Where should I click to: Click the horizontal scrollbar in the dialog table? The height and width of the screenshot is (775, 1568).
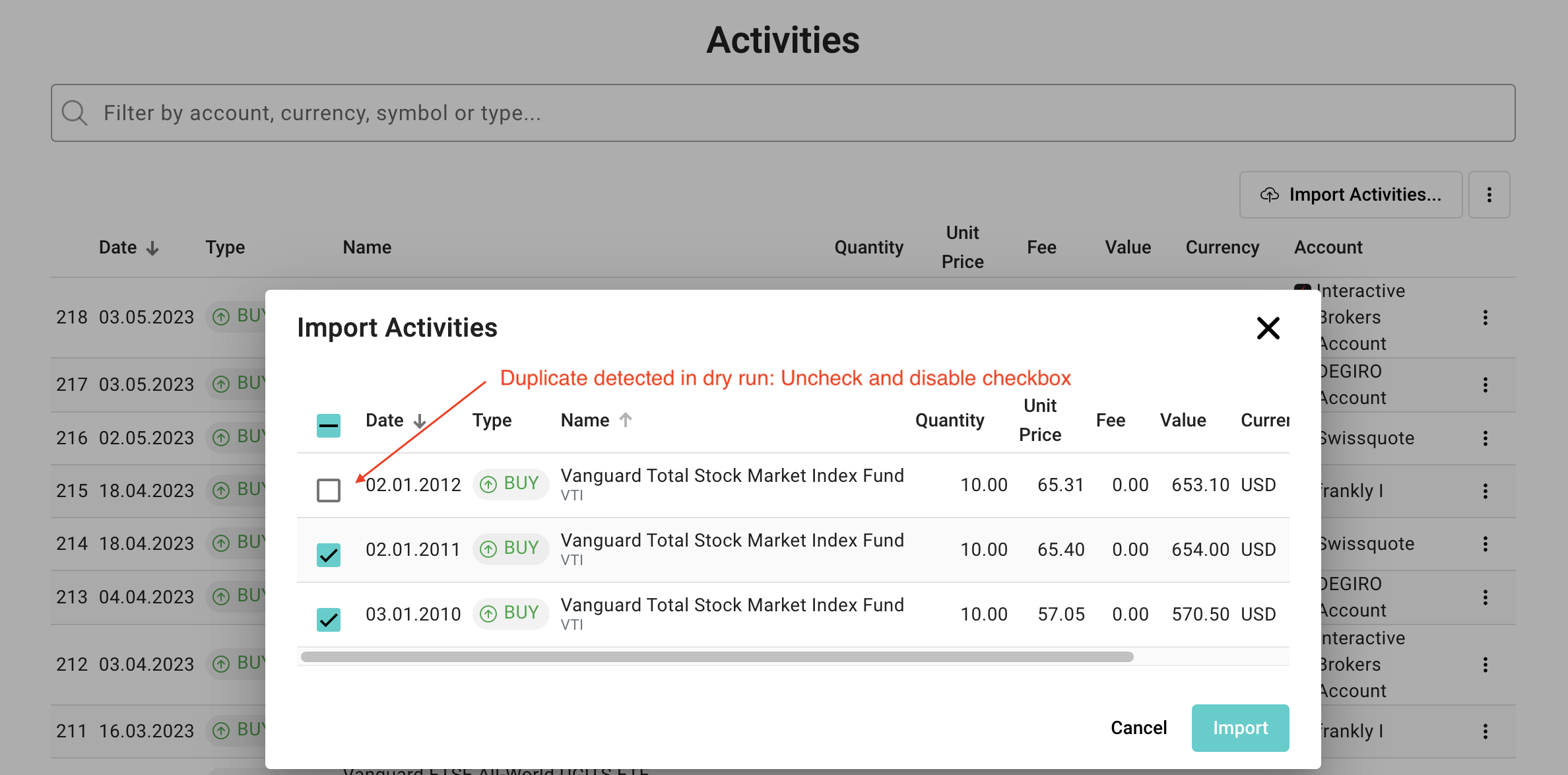pos(717,657)
